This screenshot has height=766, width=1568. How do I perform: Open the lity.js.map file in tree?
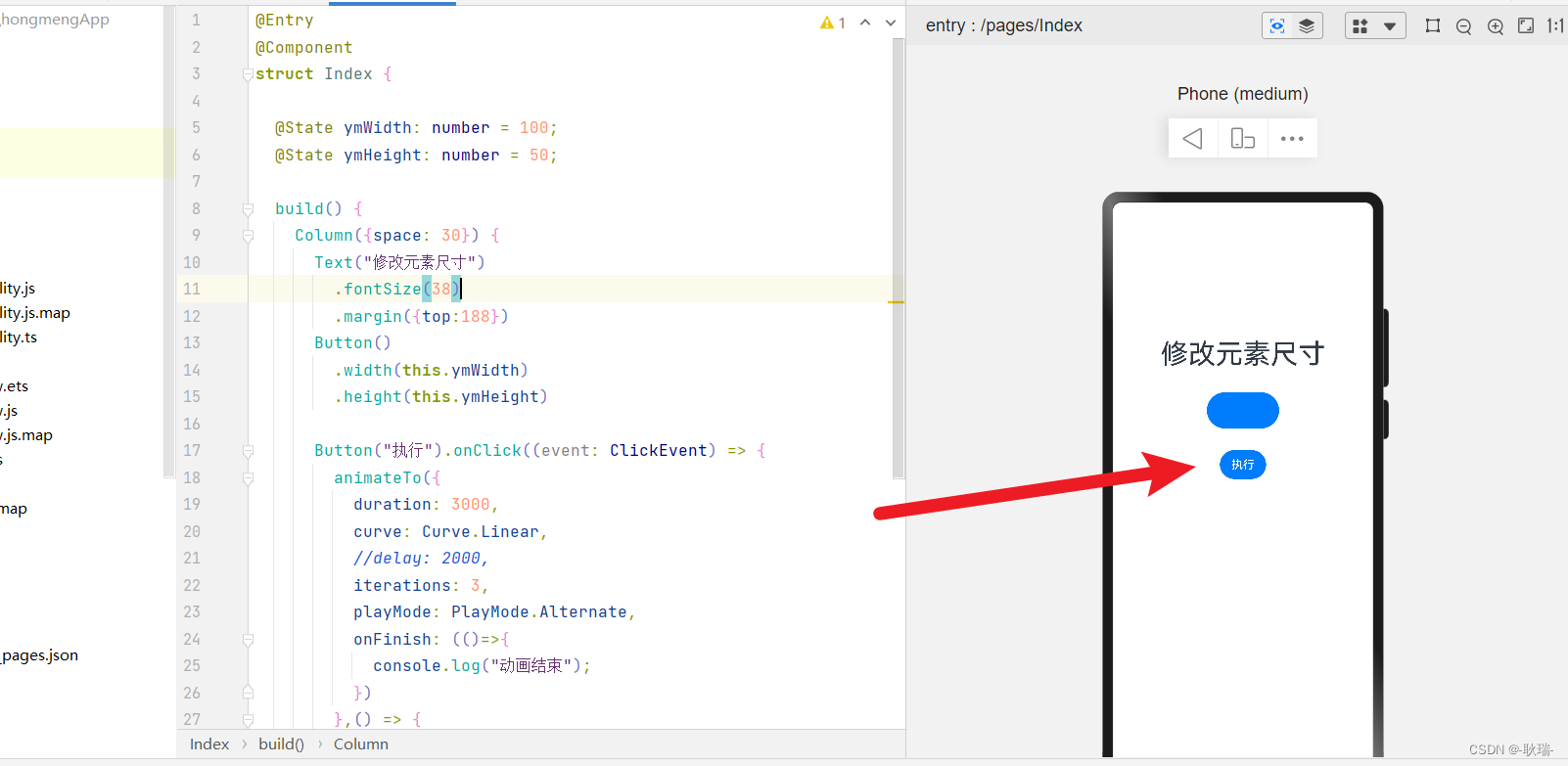tap(35, 313)
